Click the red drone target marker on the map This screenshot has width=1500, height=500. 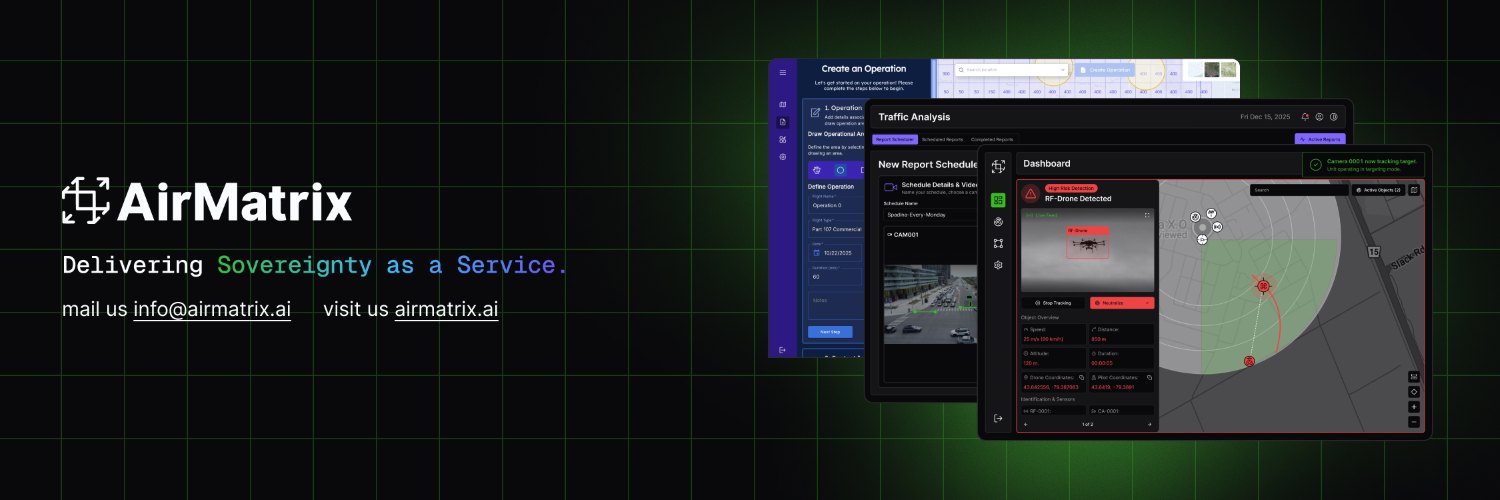coord(1263,286)
